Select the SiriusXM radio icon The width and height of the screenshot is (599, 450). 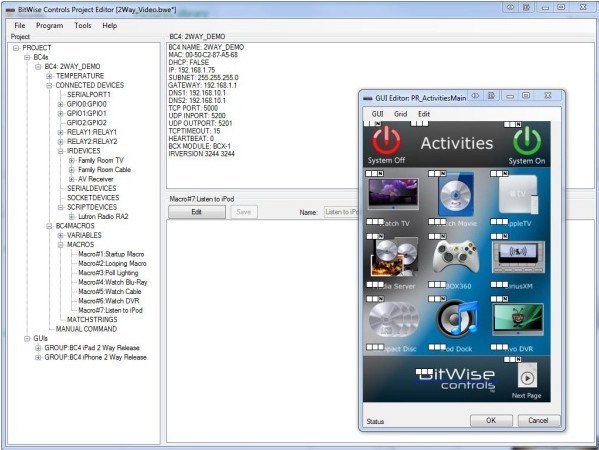[518, 257]
